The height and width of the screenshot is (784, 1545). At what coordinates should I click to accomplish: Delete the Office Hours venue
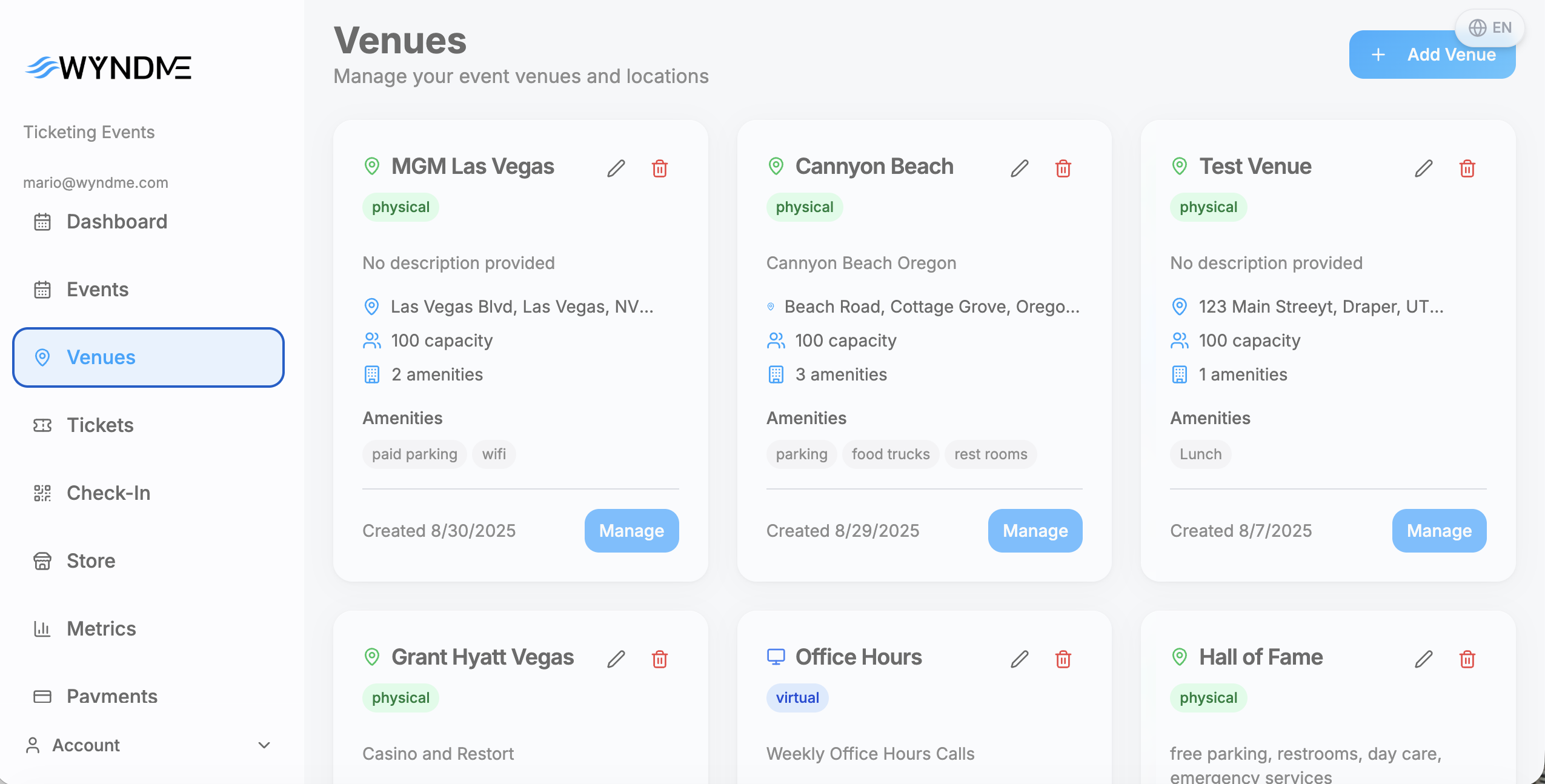click(1063, 659)
